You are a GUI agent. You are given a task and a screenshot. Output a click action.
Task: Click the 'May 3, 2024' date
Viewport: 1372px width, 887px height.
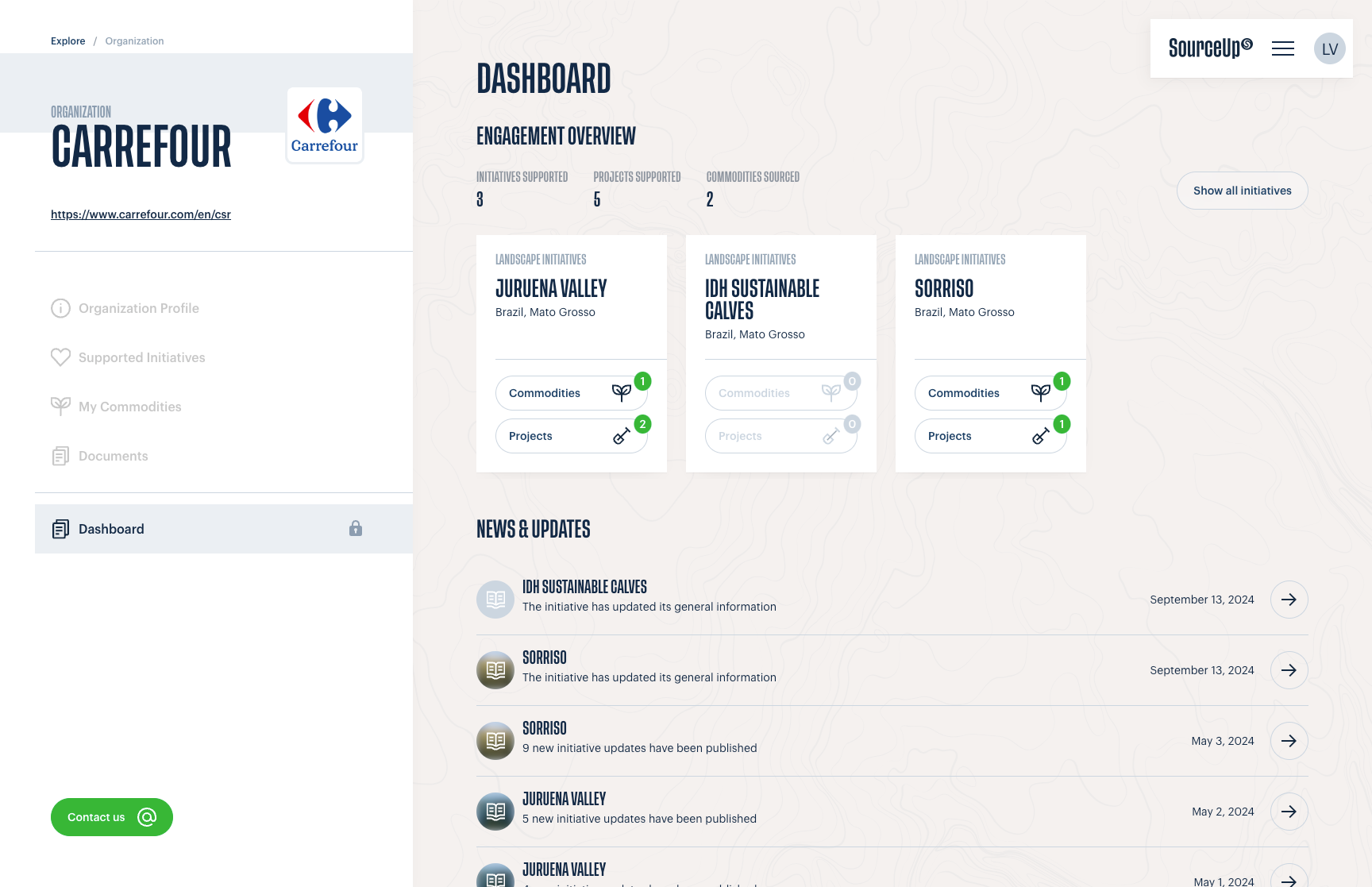tap(1223, 741)
